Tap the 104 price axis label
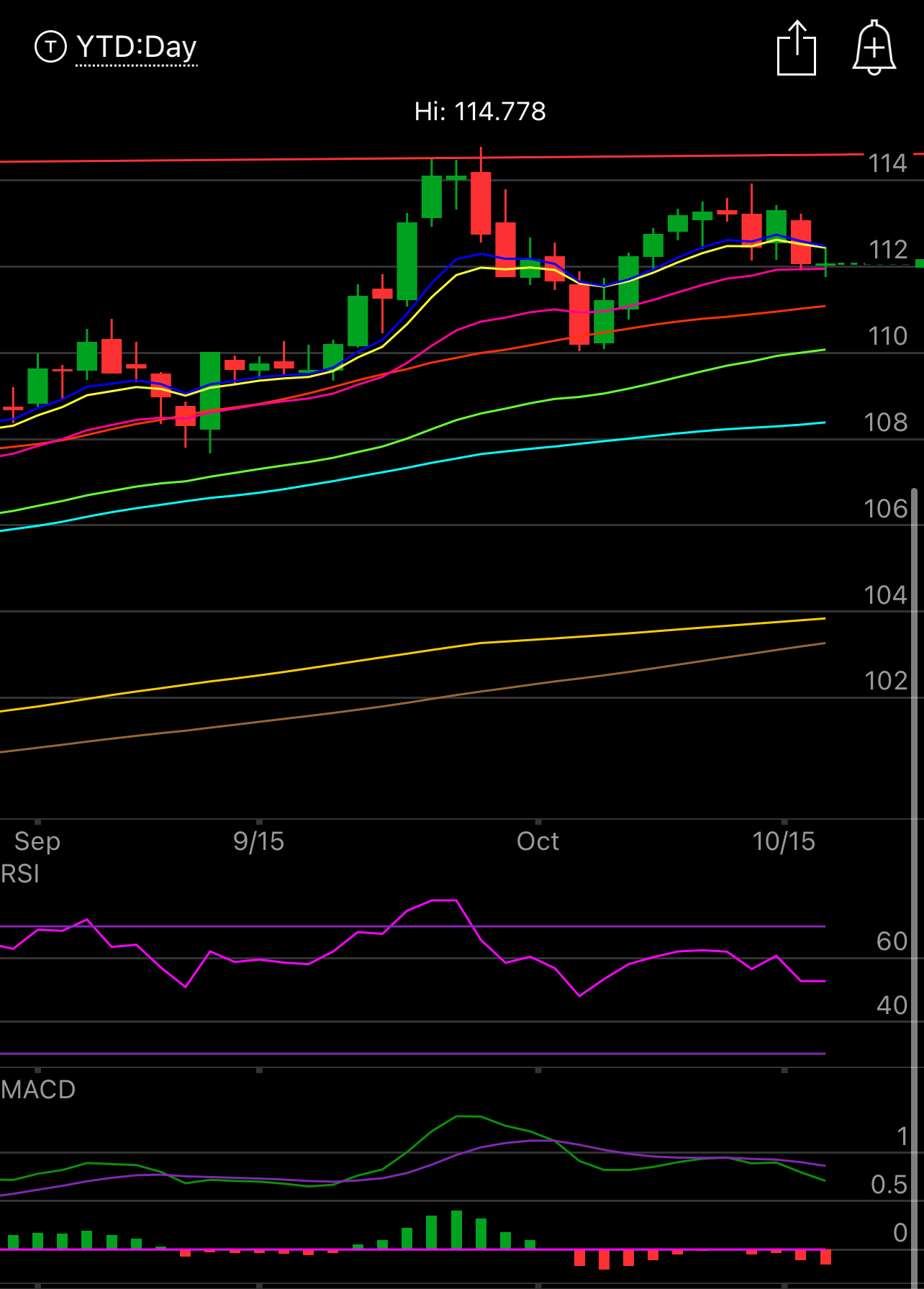Screen dimensions: 924x1289 click(x=886, y=595)
